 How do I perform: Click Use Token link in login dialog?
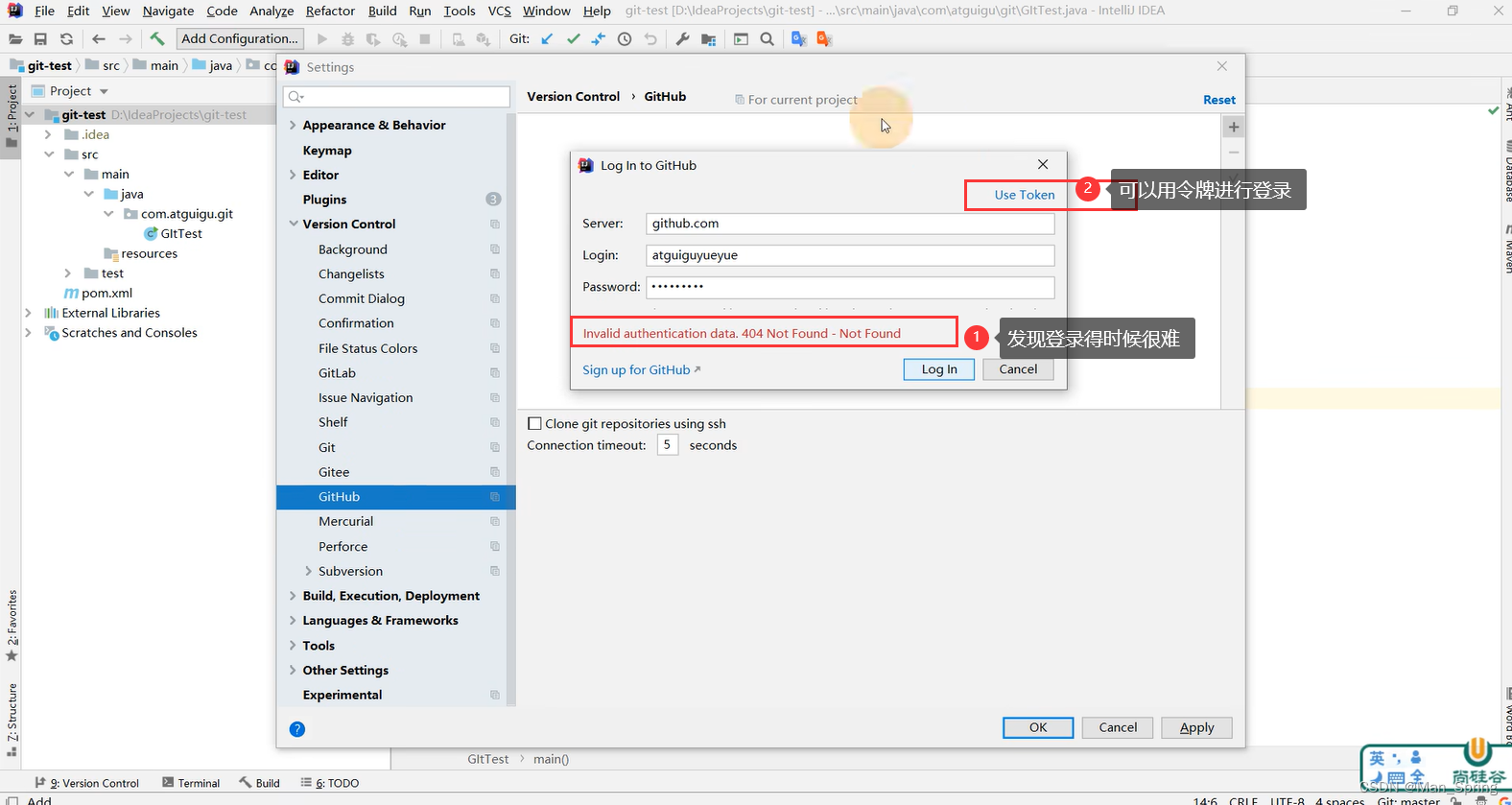(x=1025, y=195)
